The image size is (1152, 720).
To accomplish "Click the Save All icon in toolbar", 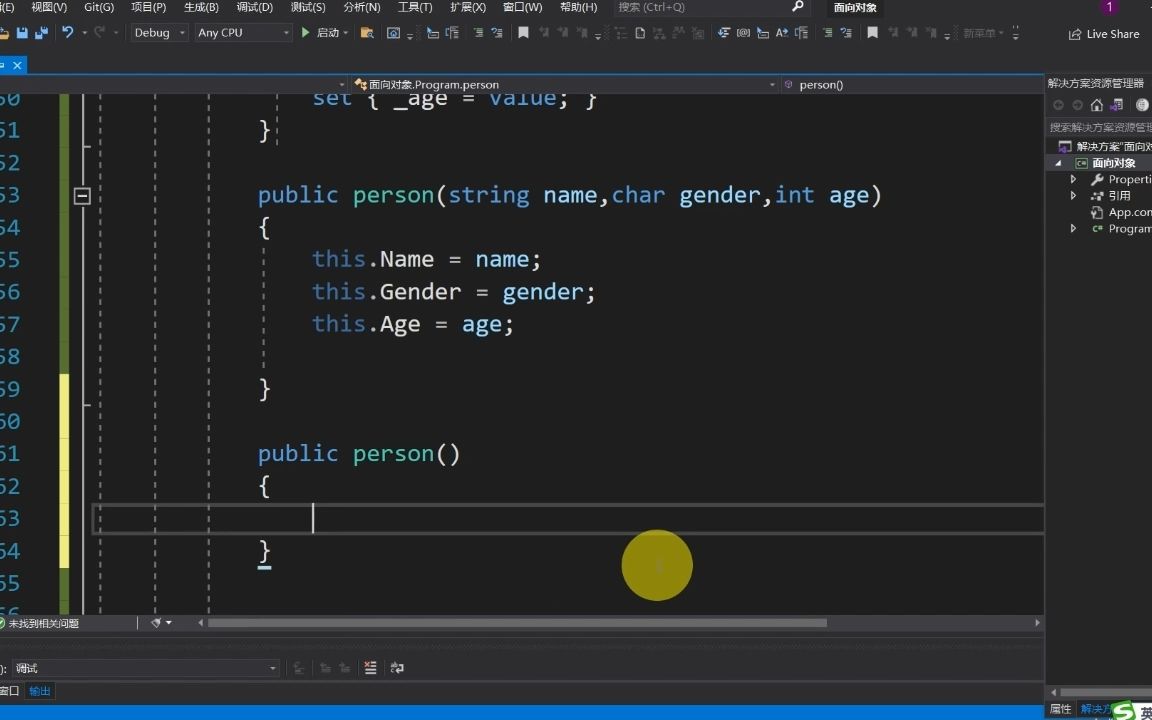I will [38, 33].
